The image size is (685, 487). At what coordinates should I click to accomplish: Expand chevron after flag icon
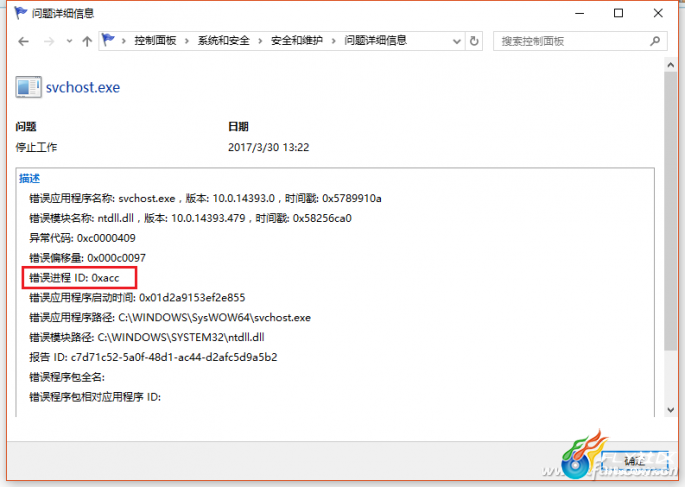coord(124,41)
